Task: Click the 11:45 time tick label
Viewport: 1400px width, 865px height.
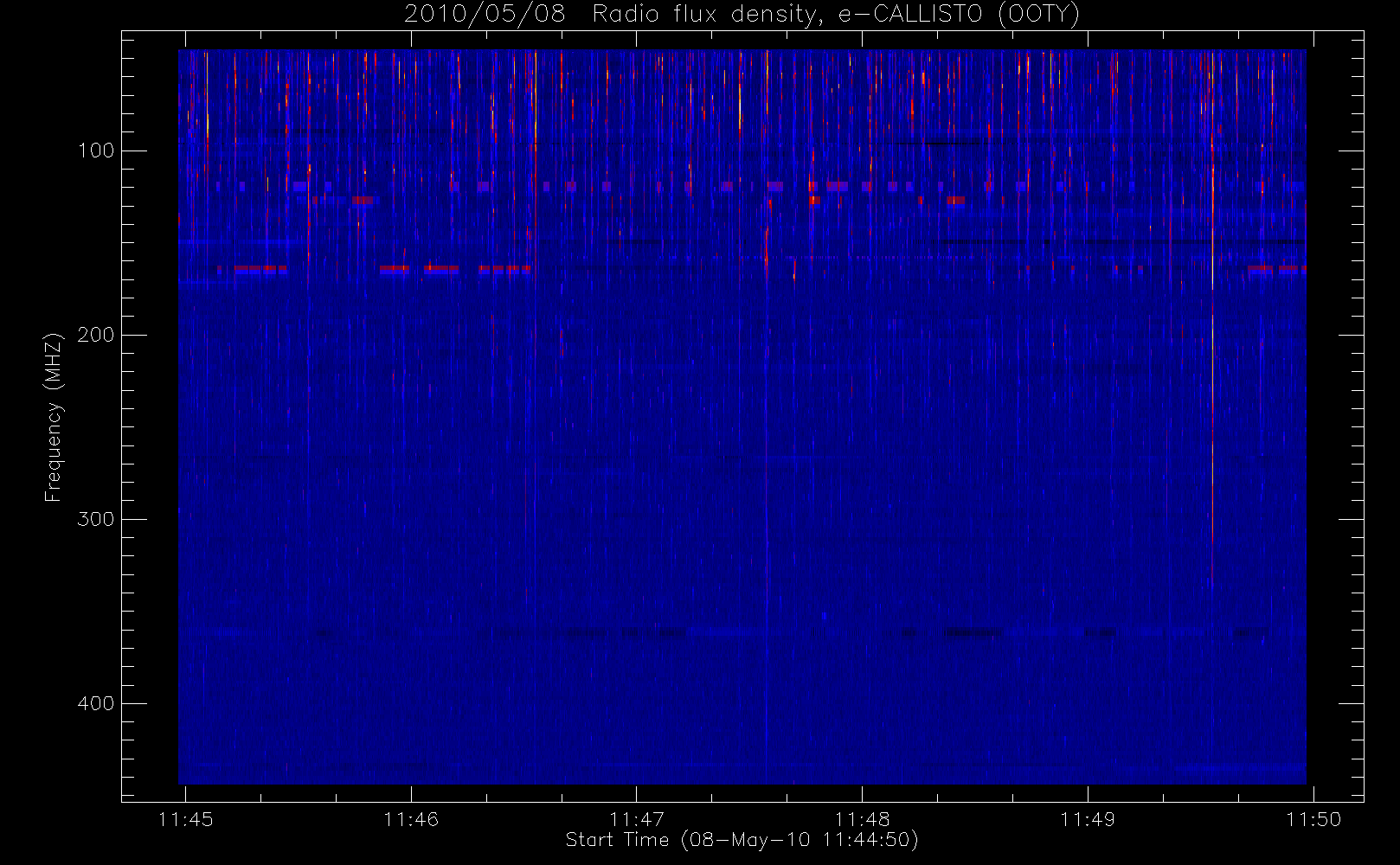Action: 185,819
